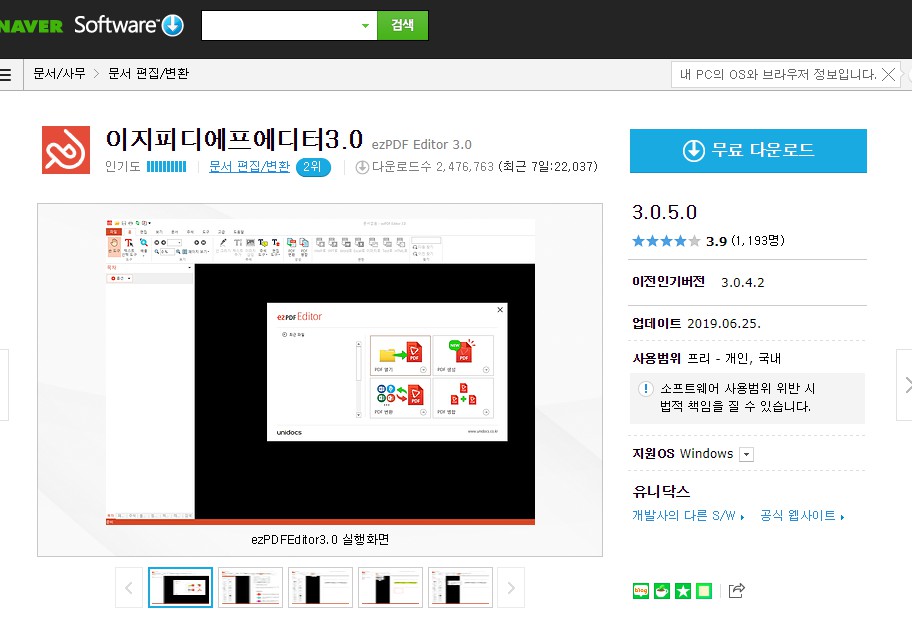This screenshot has width=912, height=643.
Task: Open the 문서 편집/변환 breadcrumb
Action: [148, 73]
